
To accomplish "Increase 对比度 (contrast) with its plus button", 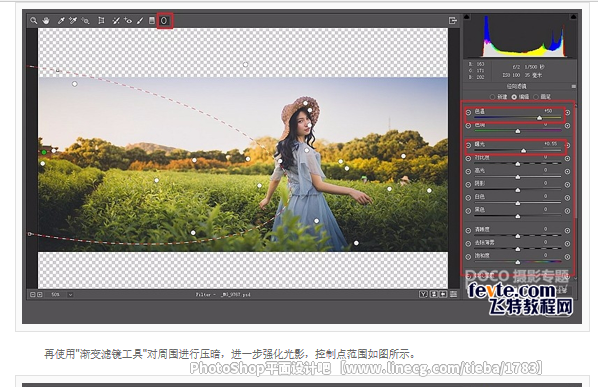I will click(567, 158).
